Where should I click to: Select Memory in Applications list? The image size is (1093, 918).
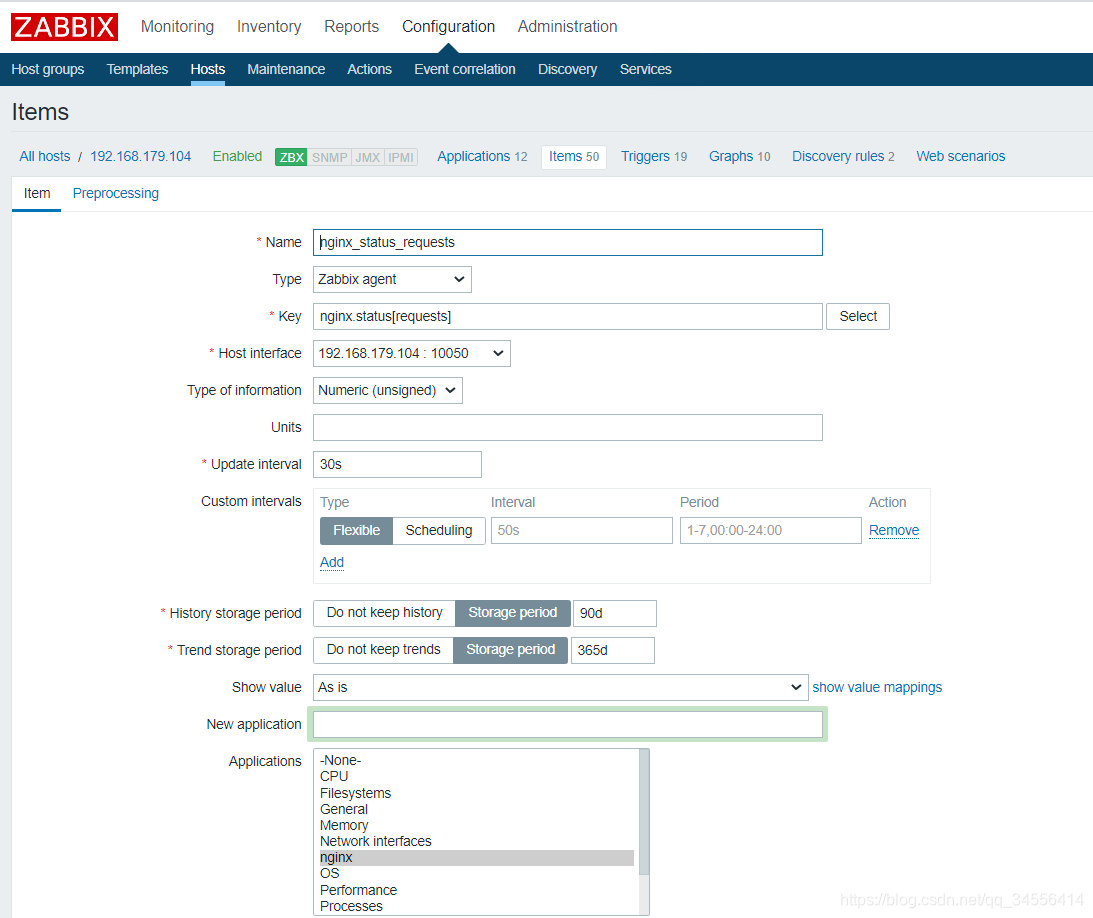(x=477, y=825)
